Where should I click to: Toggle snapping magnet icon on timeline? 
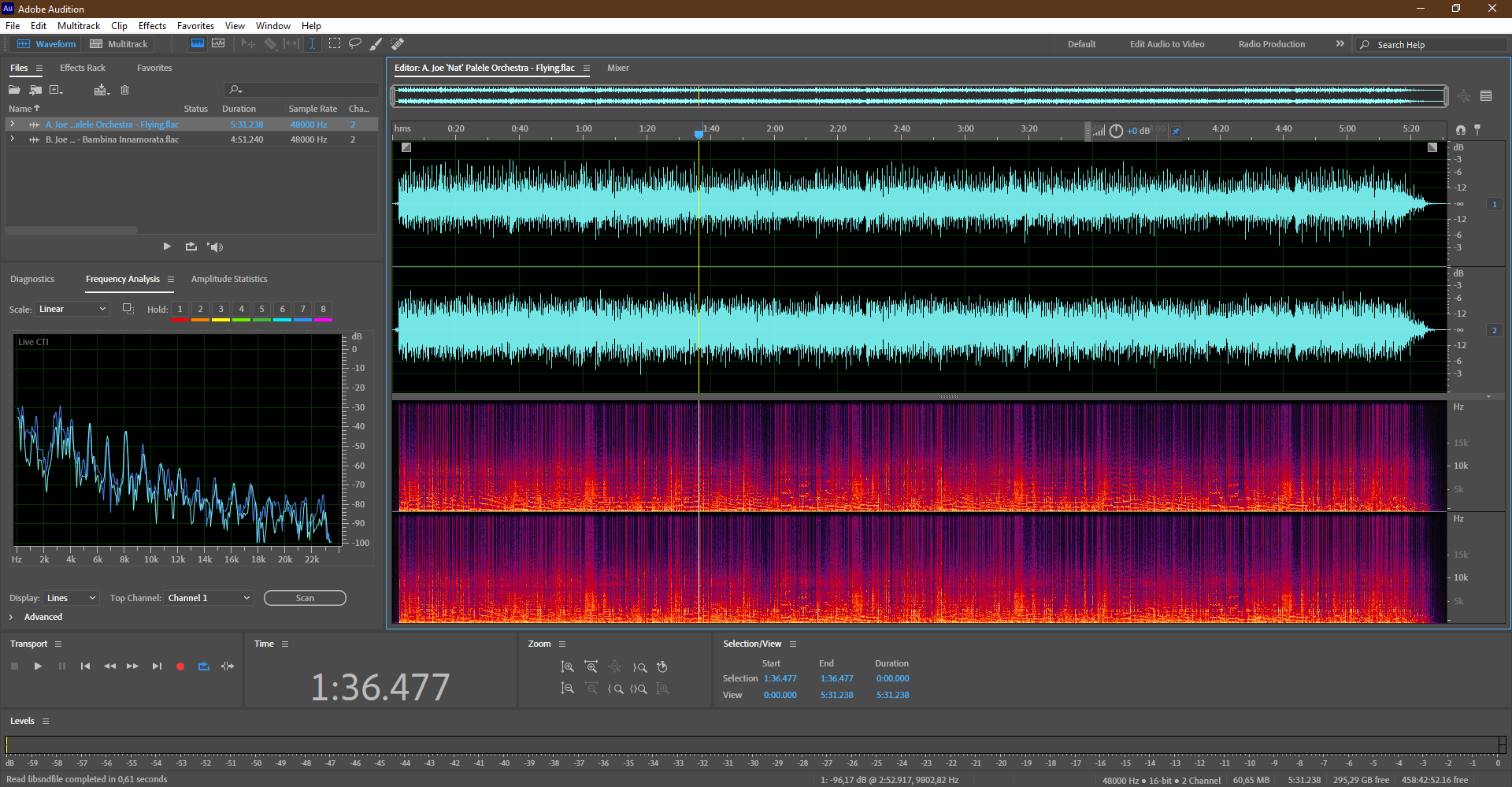click(x=1461, y=129)
